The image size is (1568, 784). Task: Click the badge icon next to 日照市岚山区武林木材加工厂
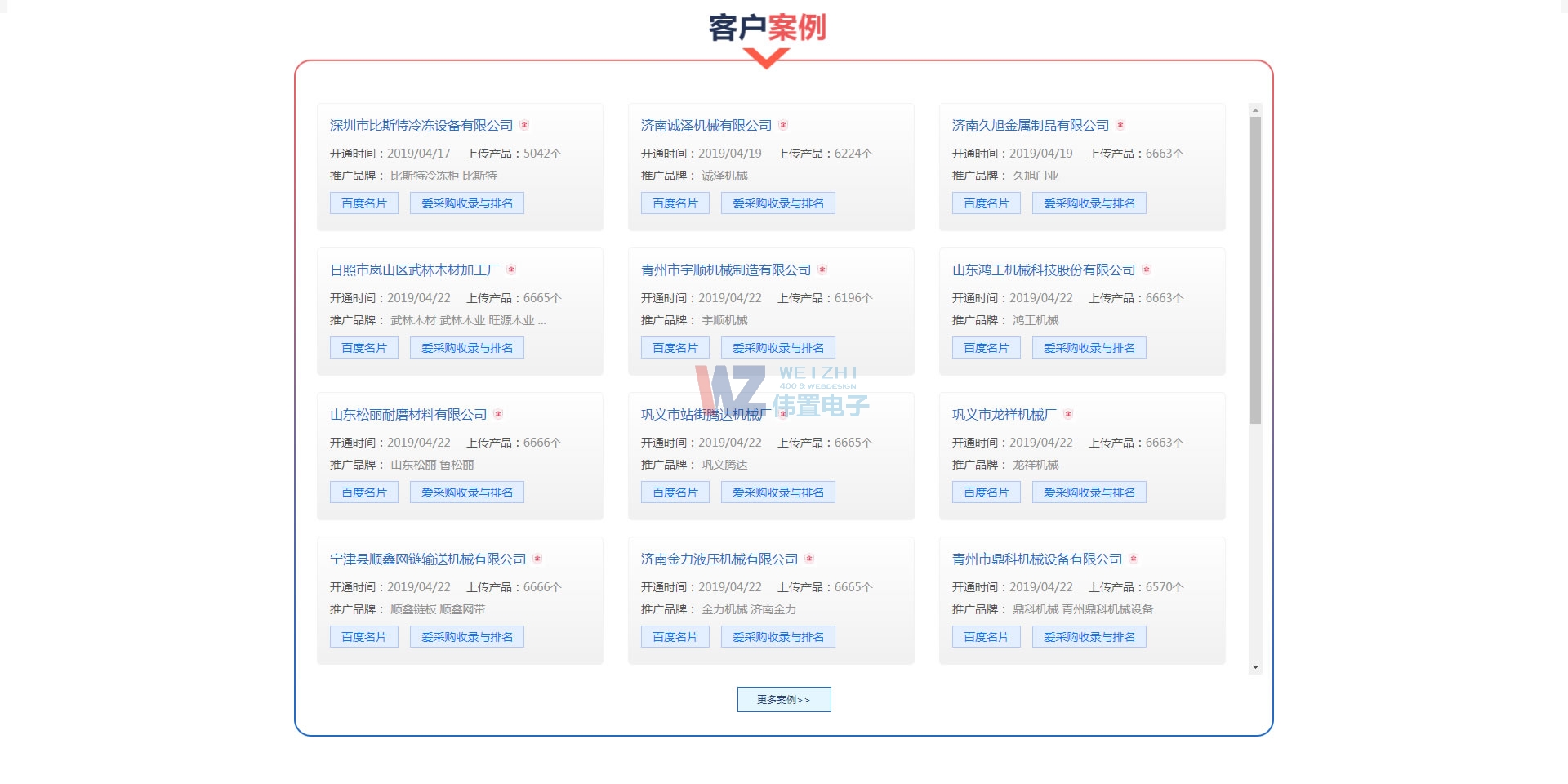(x=512, y=269)
